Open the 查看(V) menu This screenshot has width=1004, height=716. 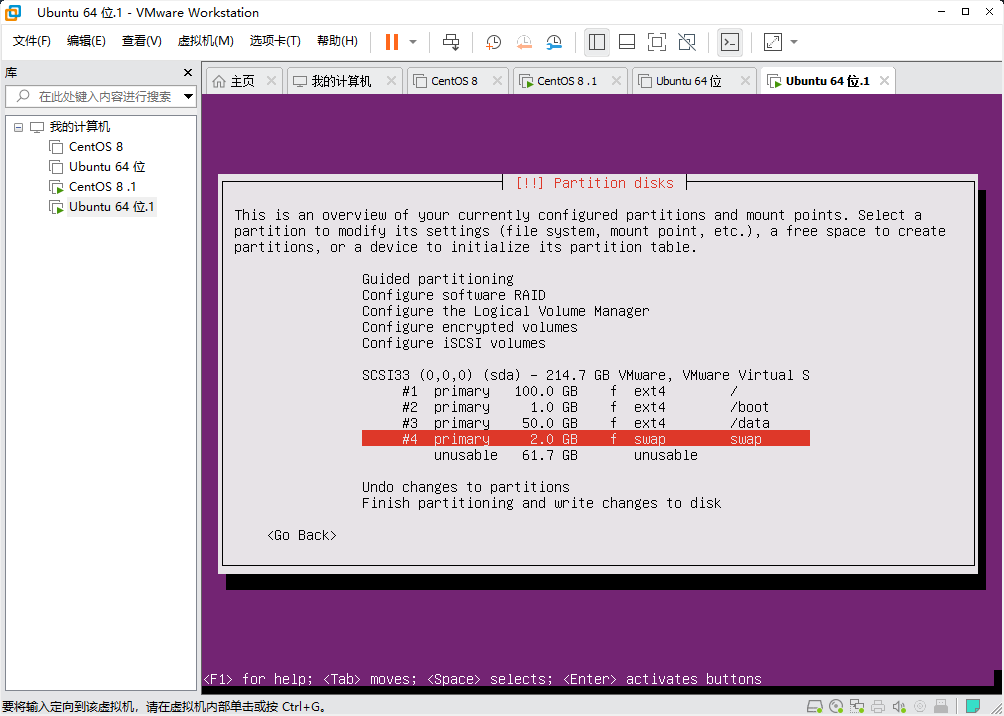click(142, 41)
